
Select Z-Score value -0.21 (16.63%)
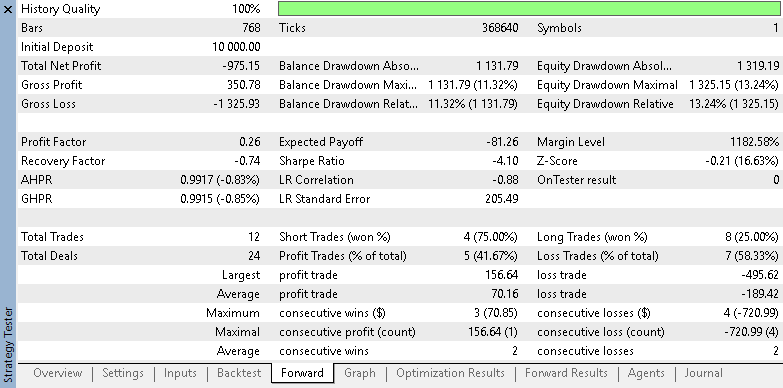(742, 161)
